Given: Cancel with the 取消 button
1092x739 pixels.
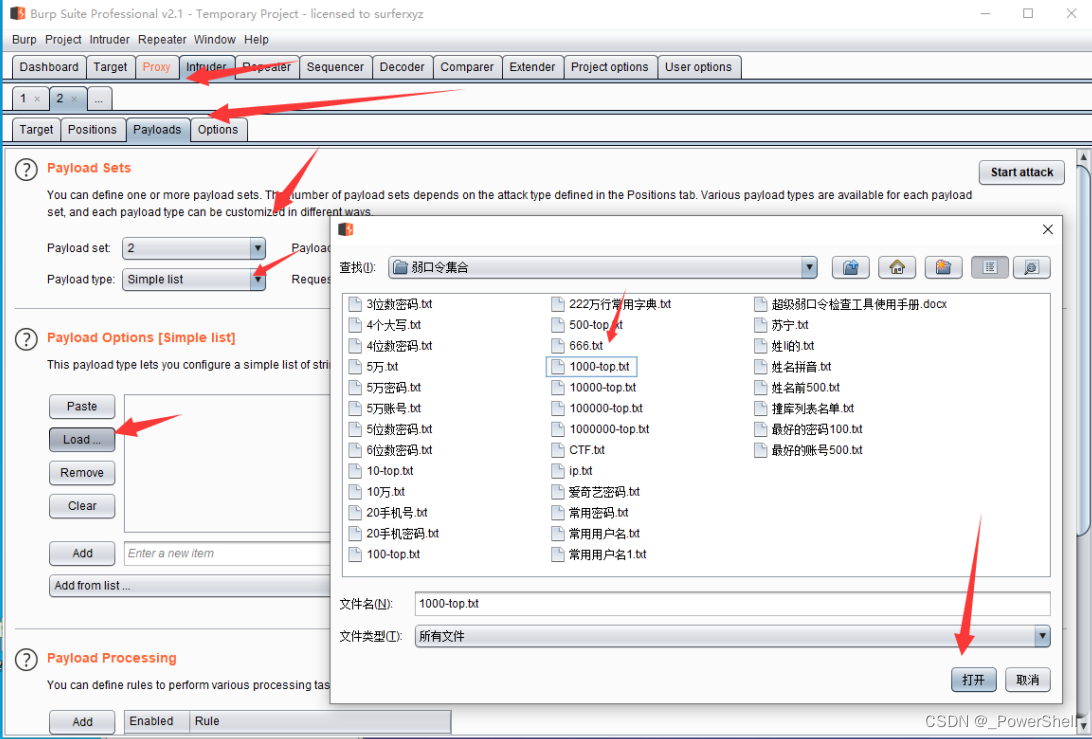Looking at the screenshot, I should (x=1028, y=680).
